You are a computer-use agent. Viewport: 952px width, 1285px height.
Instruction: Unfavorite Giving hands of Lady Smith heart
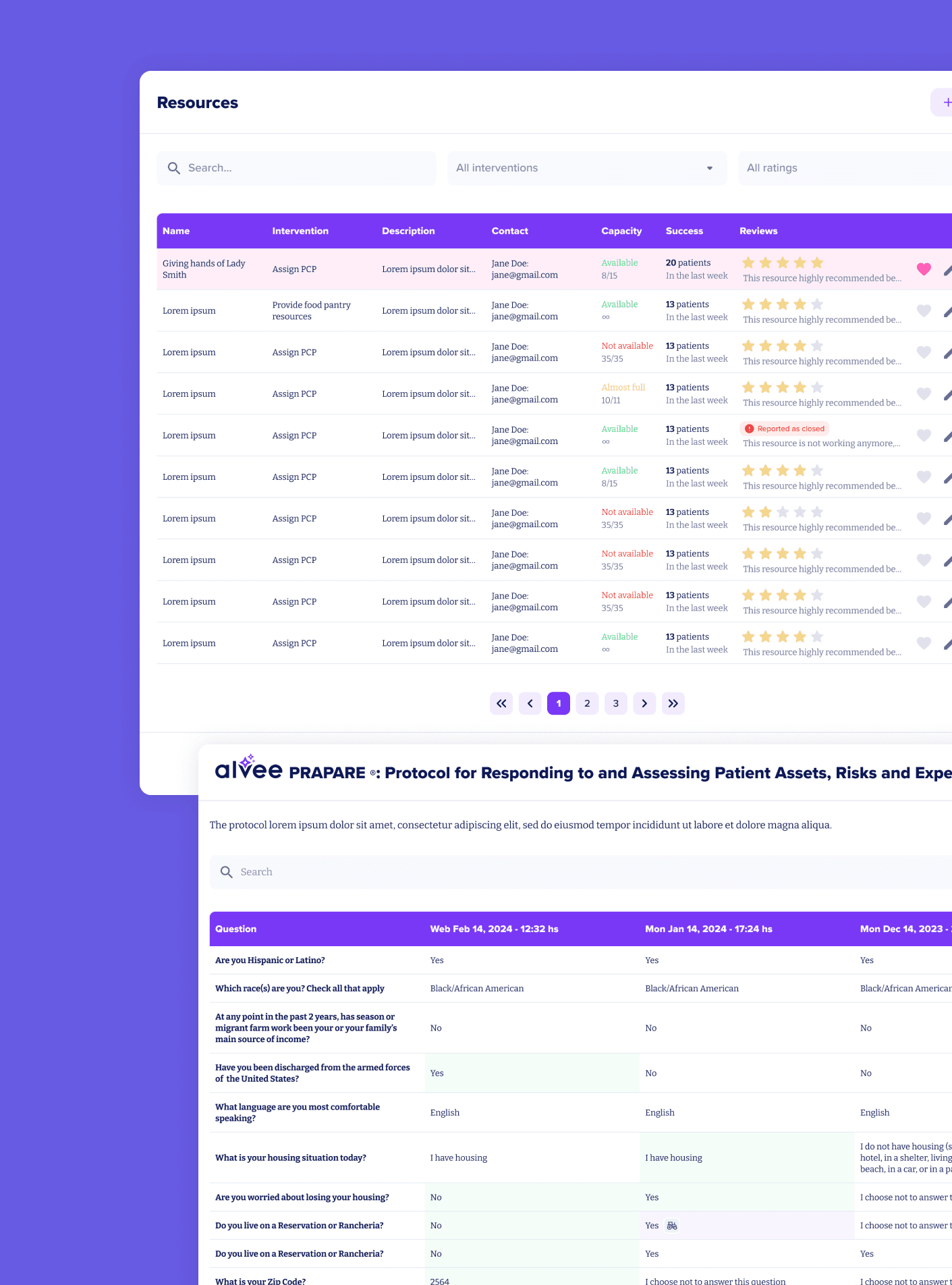(924, 269)
